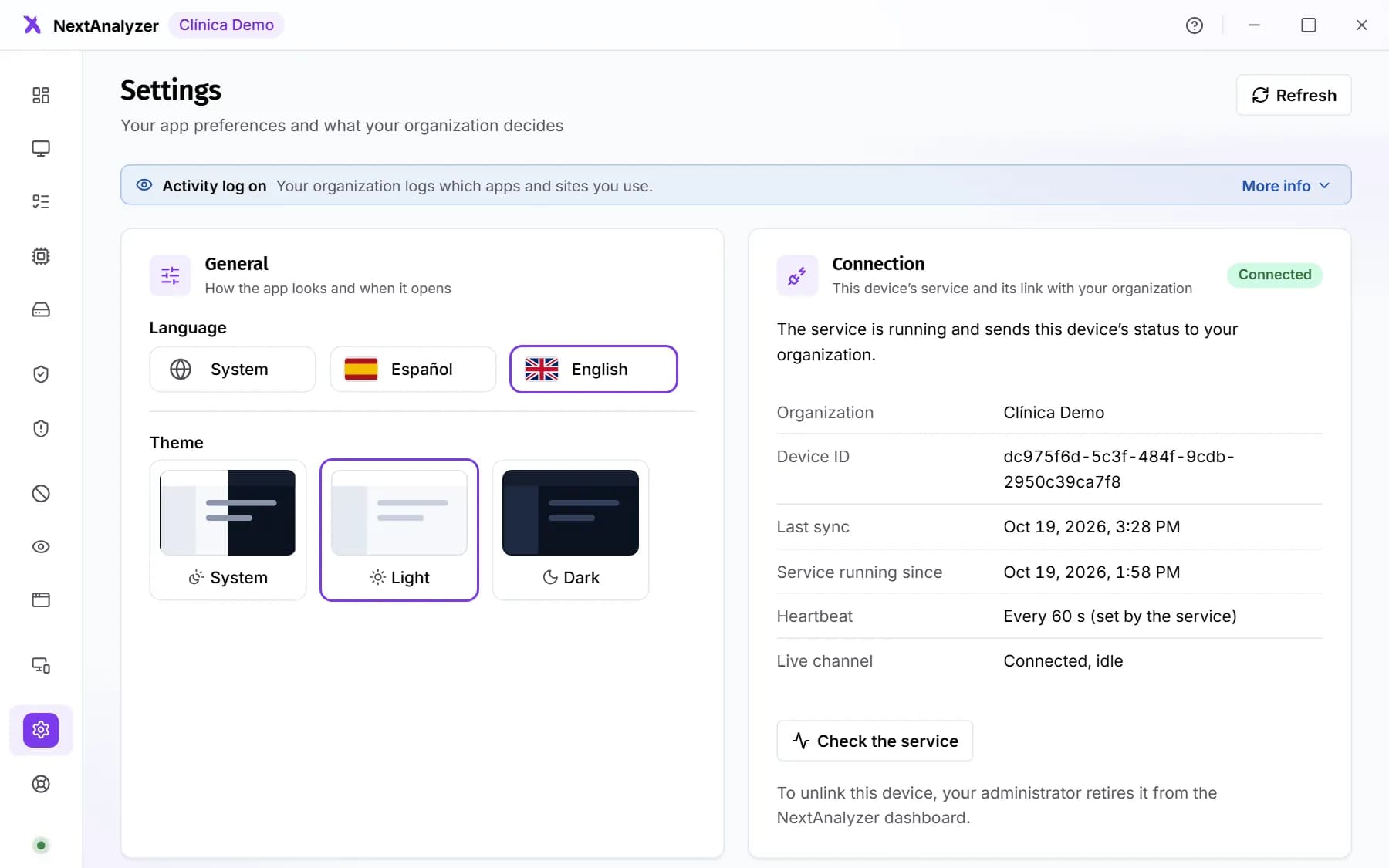Open the eye monitoring icon in sidebar
Image resolution: width=1389 pixels, height=868 pixels.
pyautogui.click(x=41, y=547)
